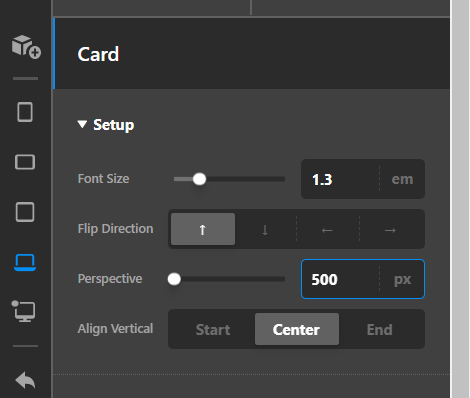Viewport: 470px width, 398px height.
Task: Collapse the Setup section
Action: tap(106, 125)
